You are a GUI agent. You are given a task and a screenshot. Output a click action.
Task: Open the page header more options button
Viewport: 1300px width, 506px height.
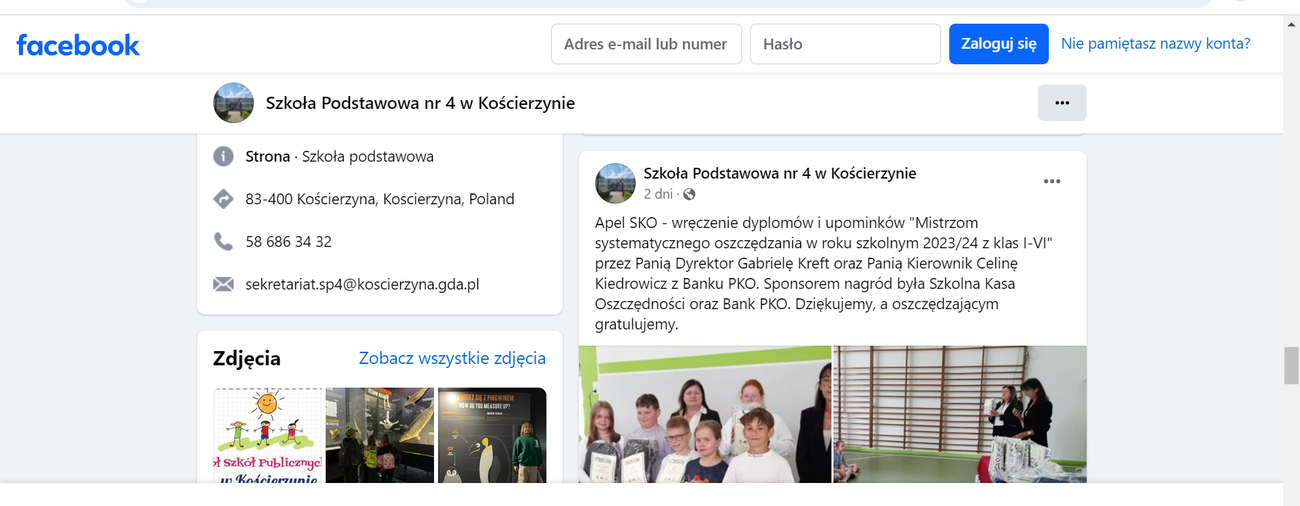click(x=1062, y=103)
